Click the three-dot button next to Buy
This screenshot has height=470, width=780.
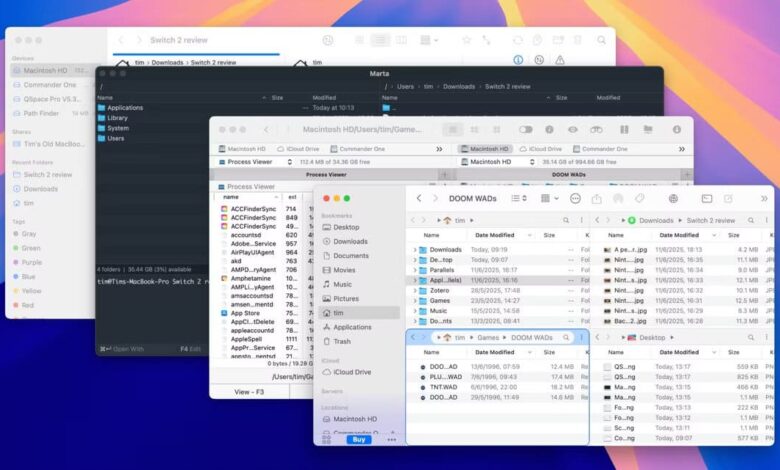[392, 440]
